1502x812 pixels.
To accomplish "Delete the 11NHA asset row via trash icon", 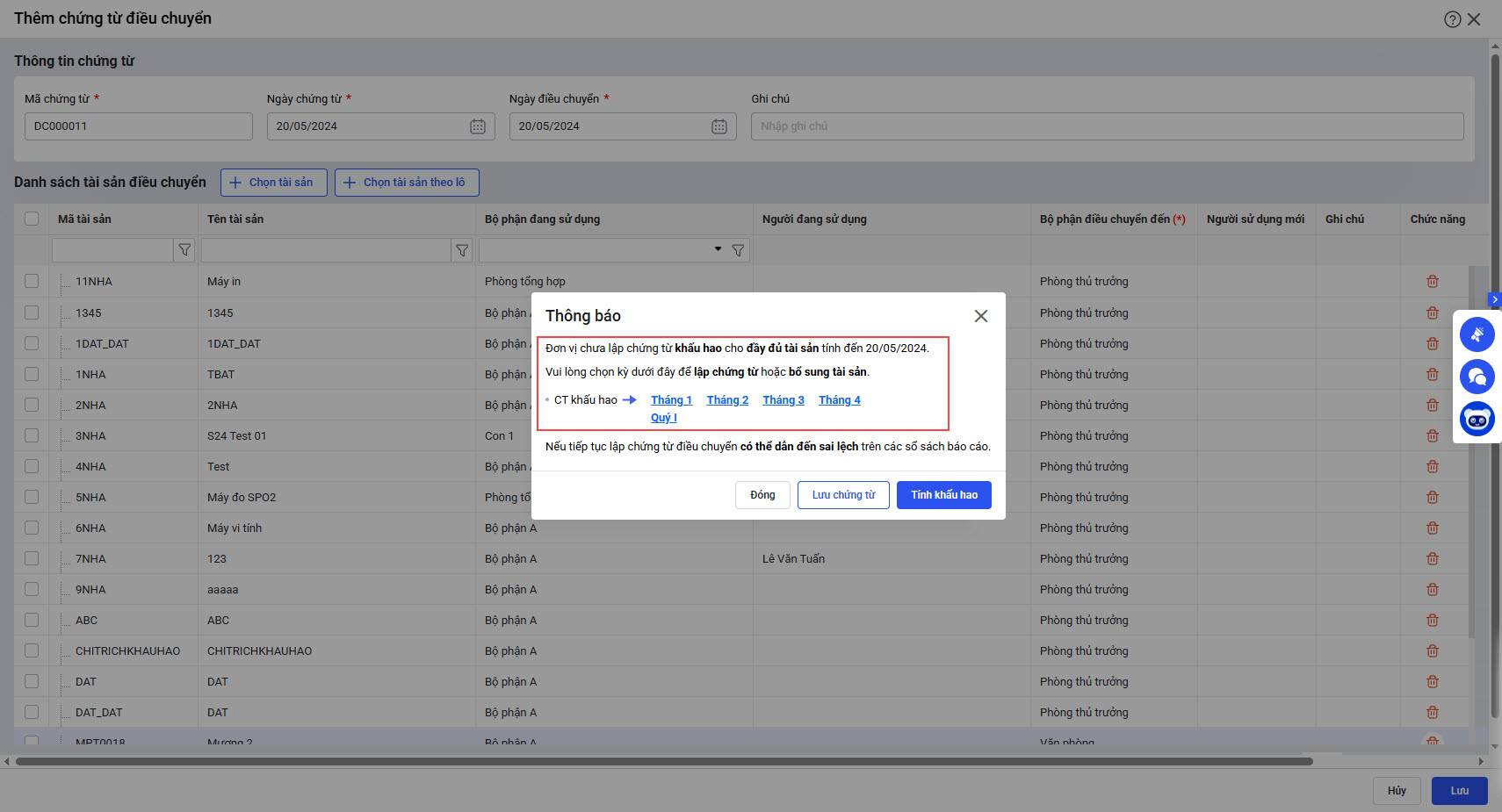I will pos(1433,282).
